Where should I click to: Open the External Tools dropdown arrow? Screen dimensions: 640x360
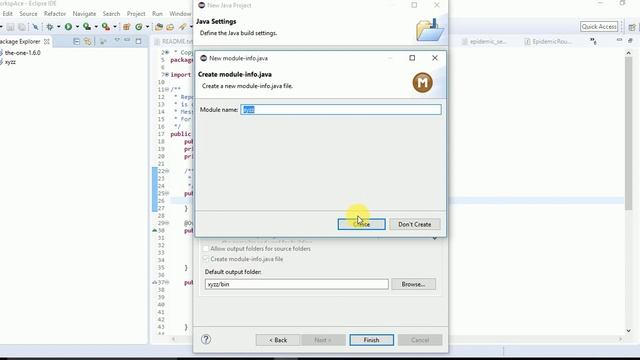pos(115,27)
